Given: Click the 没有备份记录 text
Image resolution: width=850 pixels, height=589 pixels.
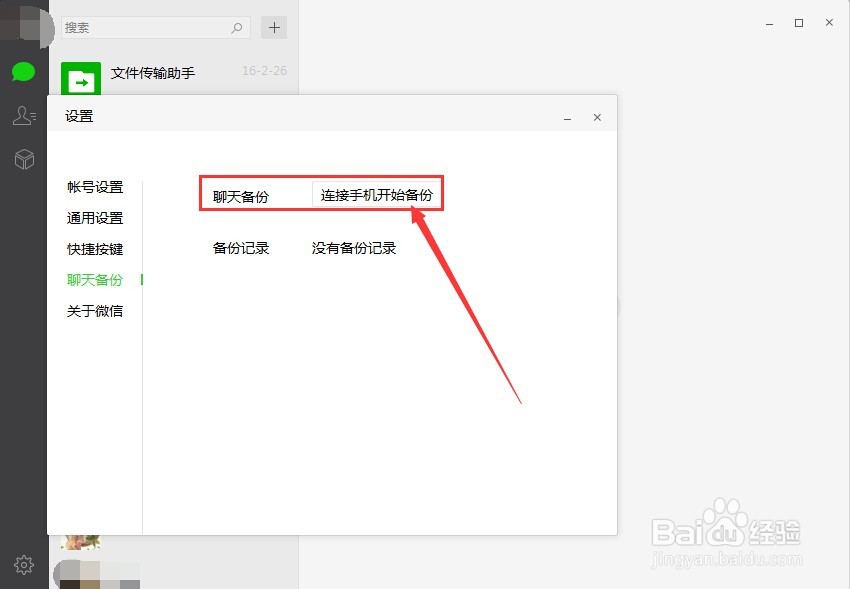Looking at the screenshot, I should point(354,248).
